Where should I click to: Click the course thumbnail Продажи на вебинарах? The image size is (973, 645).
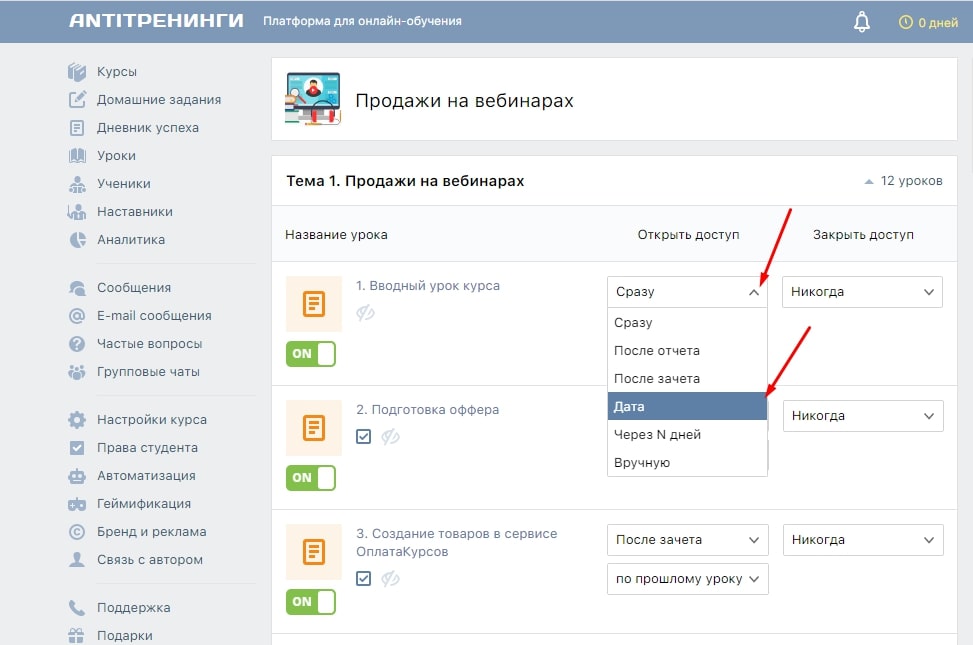point(313,99)
